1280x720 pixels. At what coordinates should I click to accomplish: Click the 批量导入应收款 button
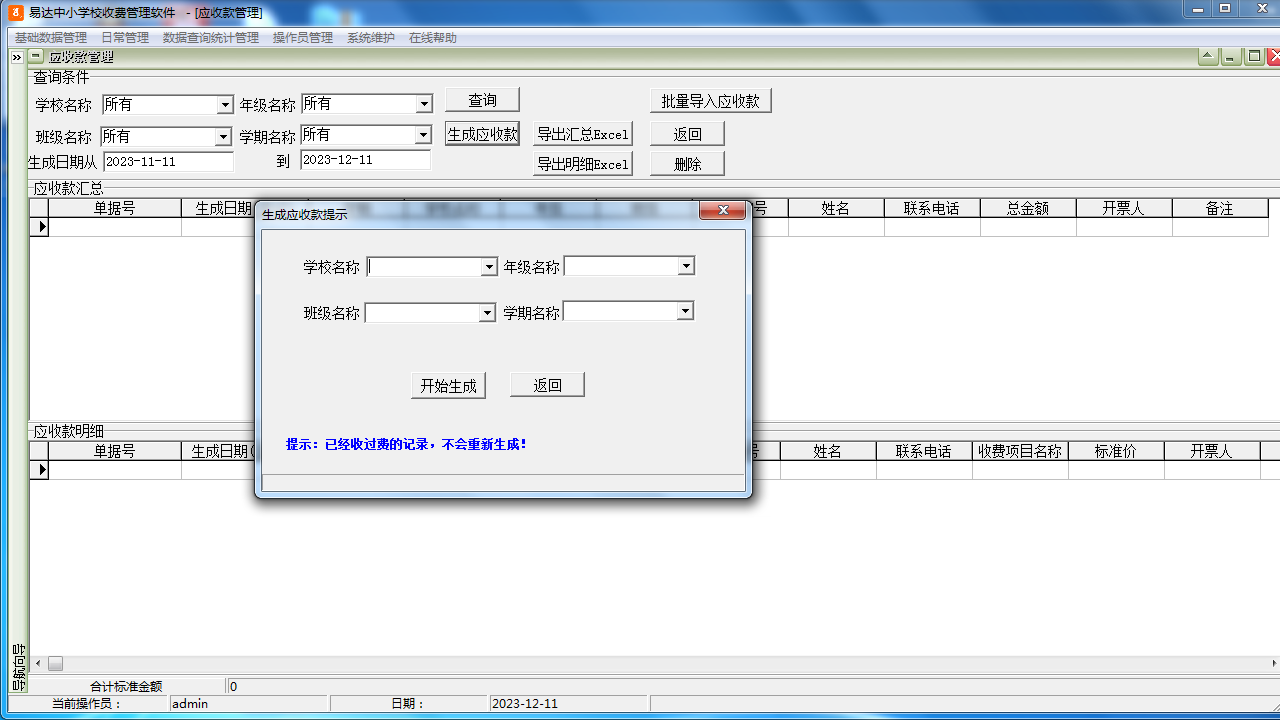(710, 101)
